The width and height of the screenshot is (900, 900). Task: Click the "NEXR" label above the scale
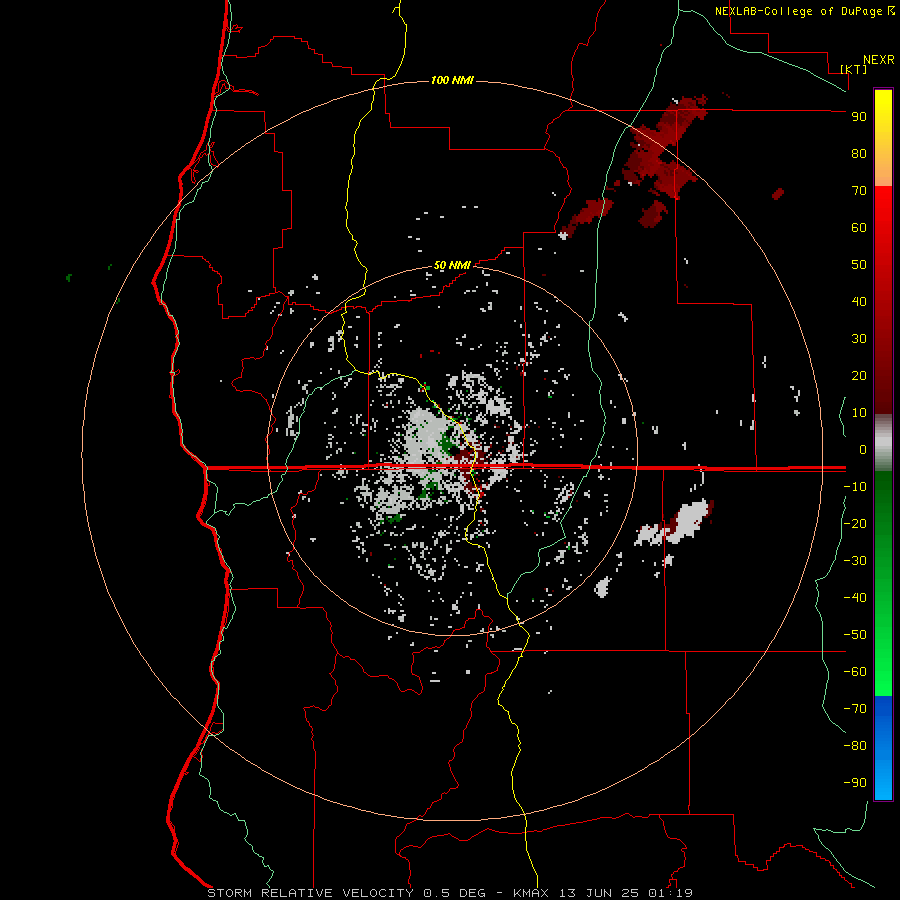pyautogui.click(x=879, y=60)
